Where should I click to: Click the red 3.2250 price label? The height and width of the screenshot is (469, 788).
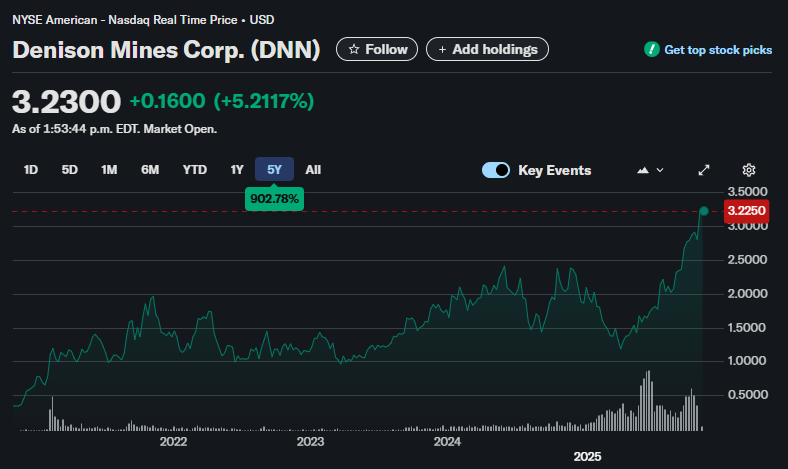[x=746, y=211]
